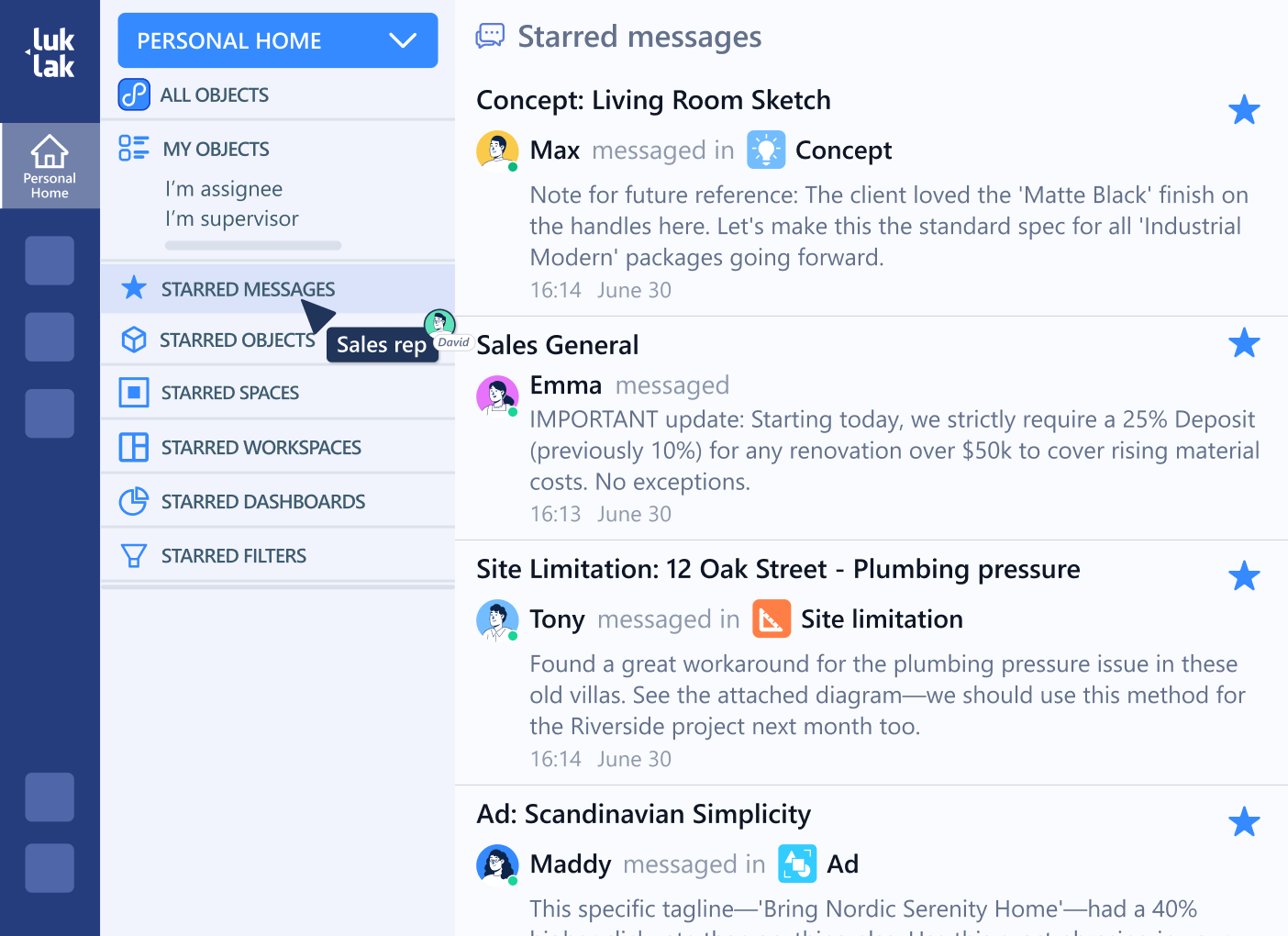Screen dimensions: 1288x936
Task: Click the "I'm assignee" link
Action: [224, 189]
